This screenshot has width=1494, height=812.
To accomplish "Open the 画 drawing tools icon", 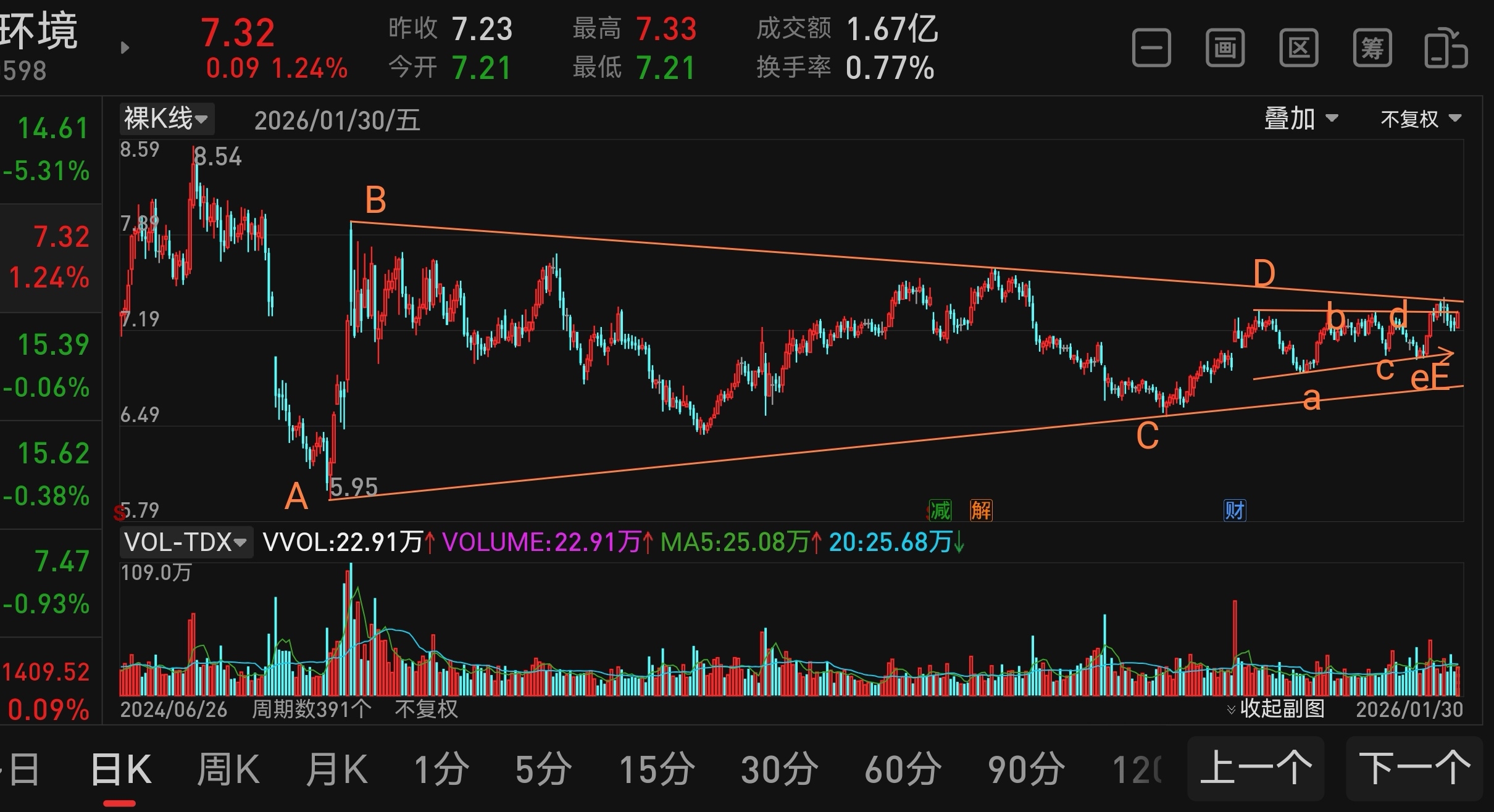I will (x=1225, y=48).
